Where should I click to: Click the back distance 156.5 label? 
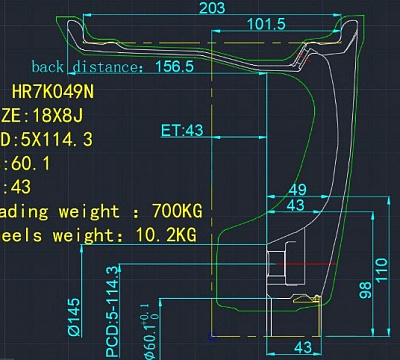click(x=113, y=67)
